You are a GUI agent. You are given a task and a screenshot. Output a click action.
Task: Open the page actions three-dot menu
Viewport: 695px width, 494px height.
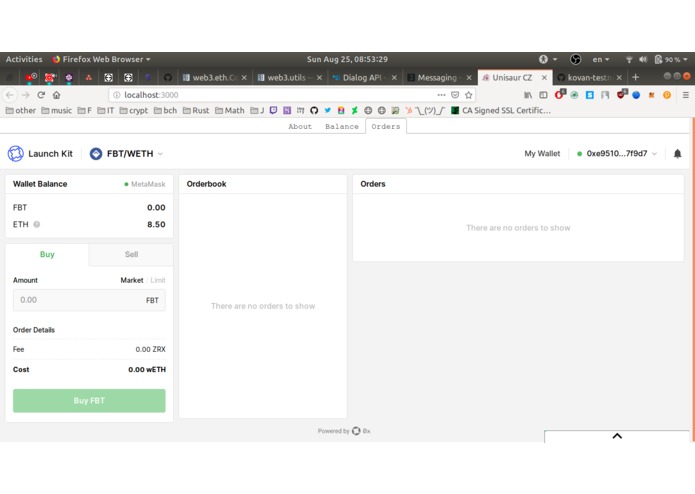click(441, 95)
